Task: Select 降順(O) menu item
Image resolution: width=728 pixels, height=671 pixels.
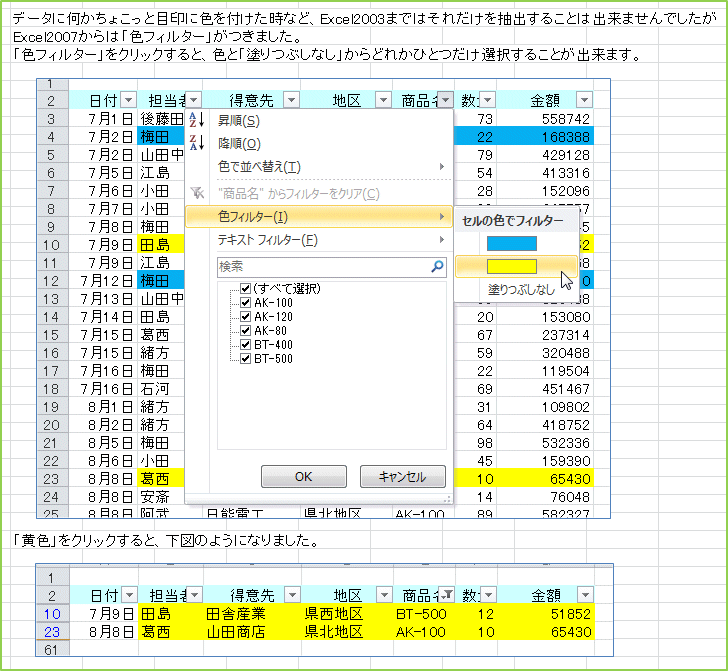Action: point(318,143)
